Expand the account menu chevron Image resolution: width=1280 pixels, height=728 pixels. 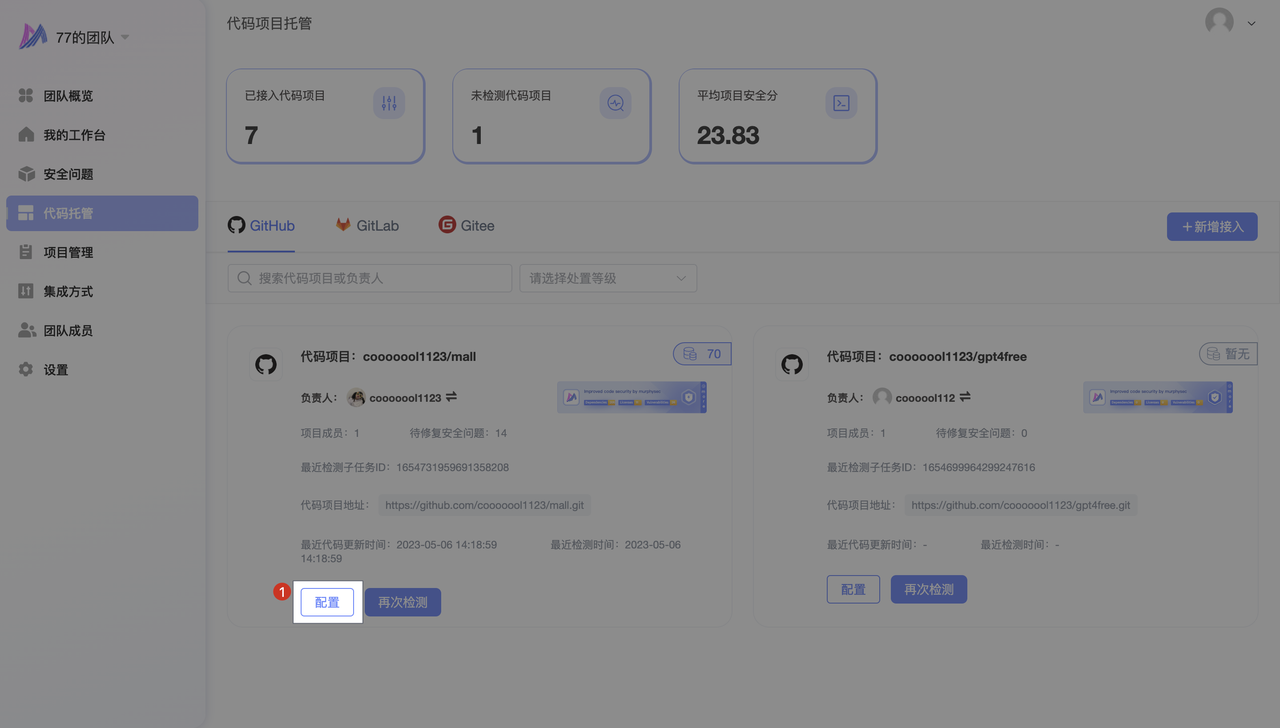click(1251, 23)
